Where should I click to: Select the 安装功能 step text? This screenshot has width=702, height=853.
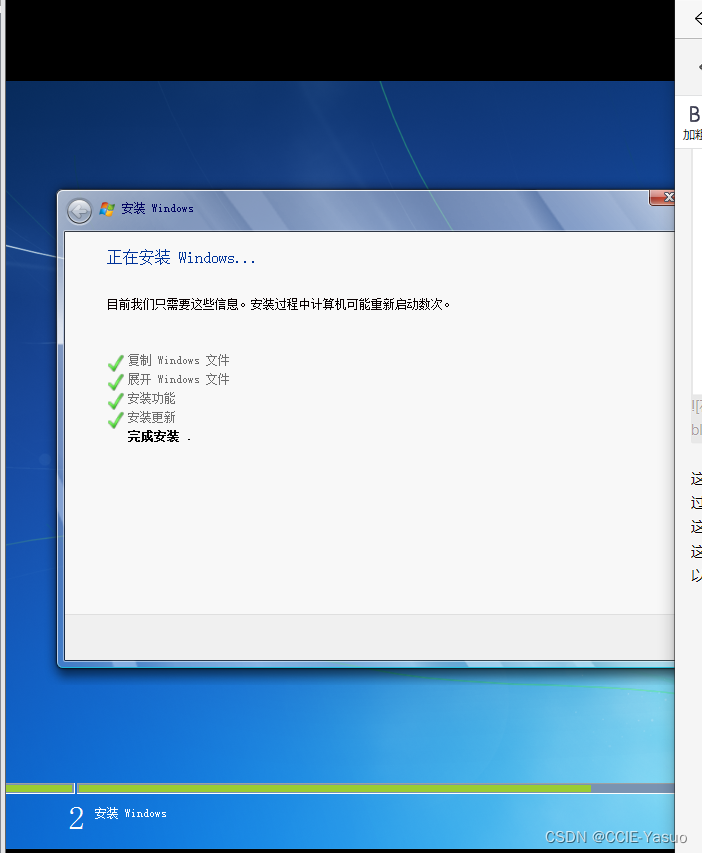[x=151, y=398]
